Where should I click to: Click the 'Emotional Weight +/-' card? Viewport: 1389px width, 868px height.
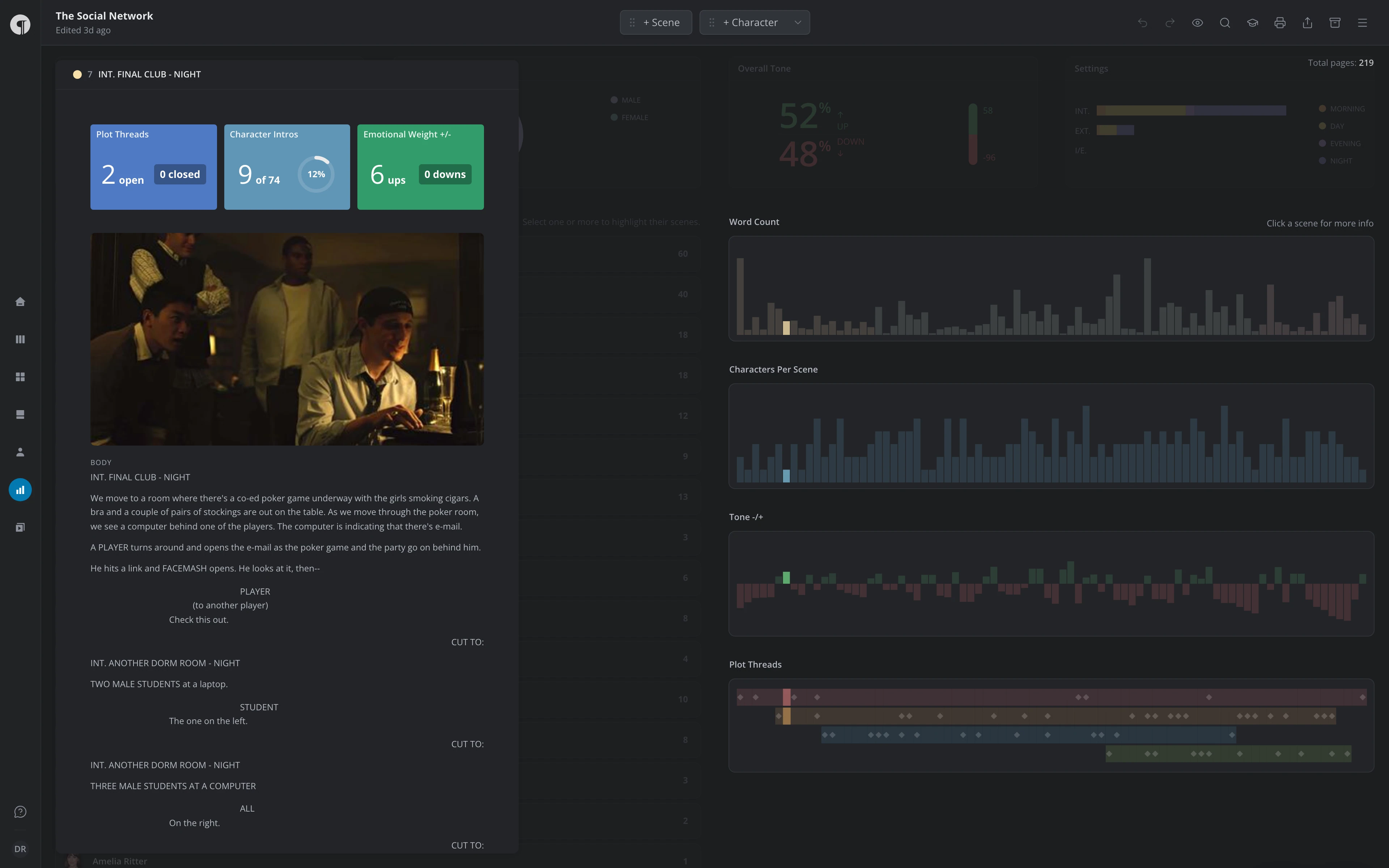tap(421, 167)
